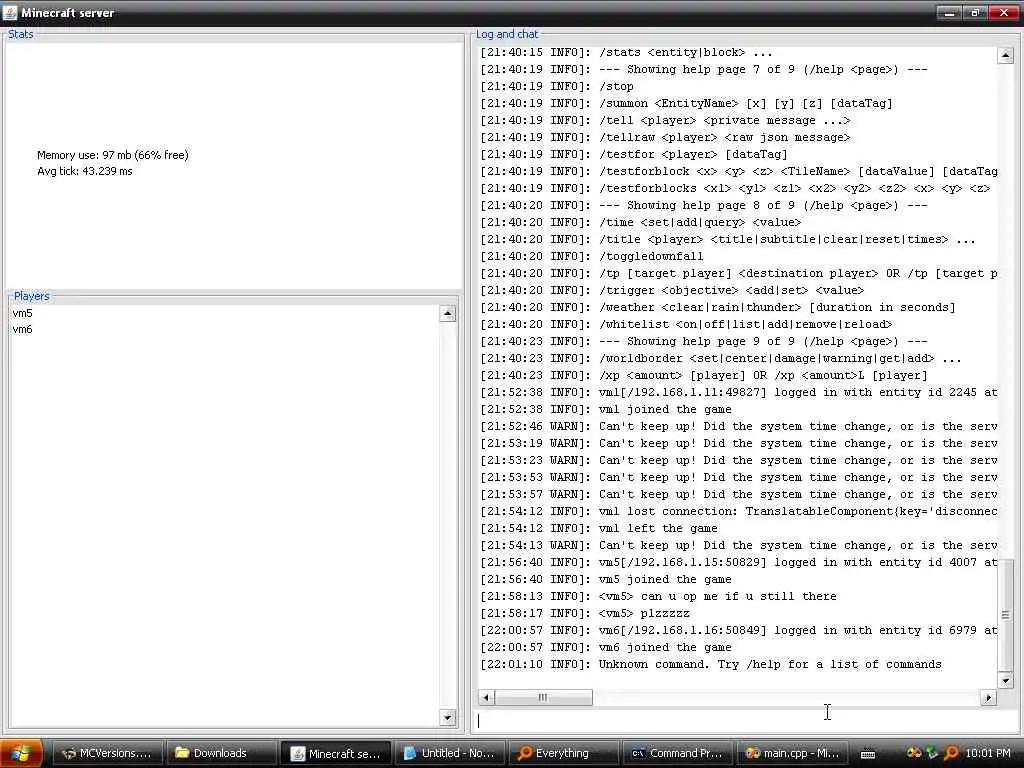This screenshot has width=1024, height=768.
Task: Click the 'vm1 left the game' log line
Action: [x=599, y=528]
